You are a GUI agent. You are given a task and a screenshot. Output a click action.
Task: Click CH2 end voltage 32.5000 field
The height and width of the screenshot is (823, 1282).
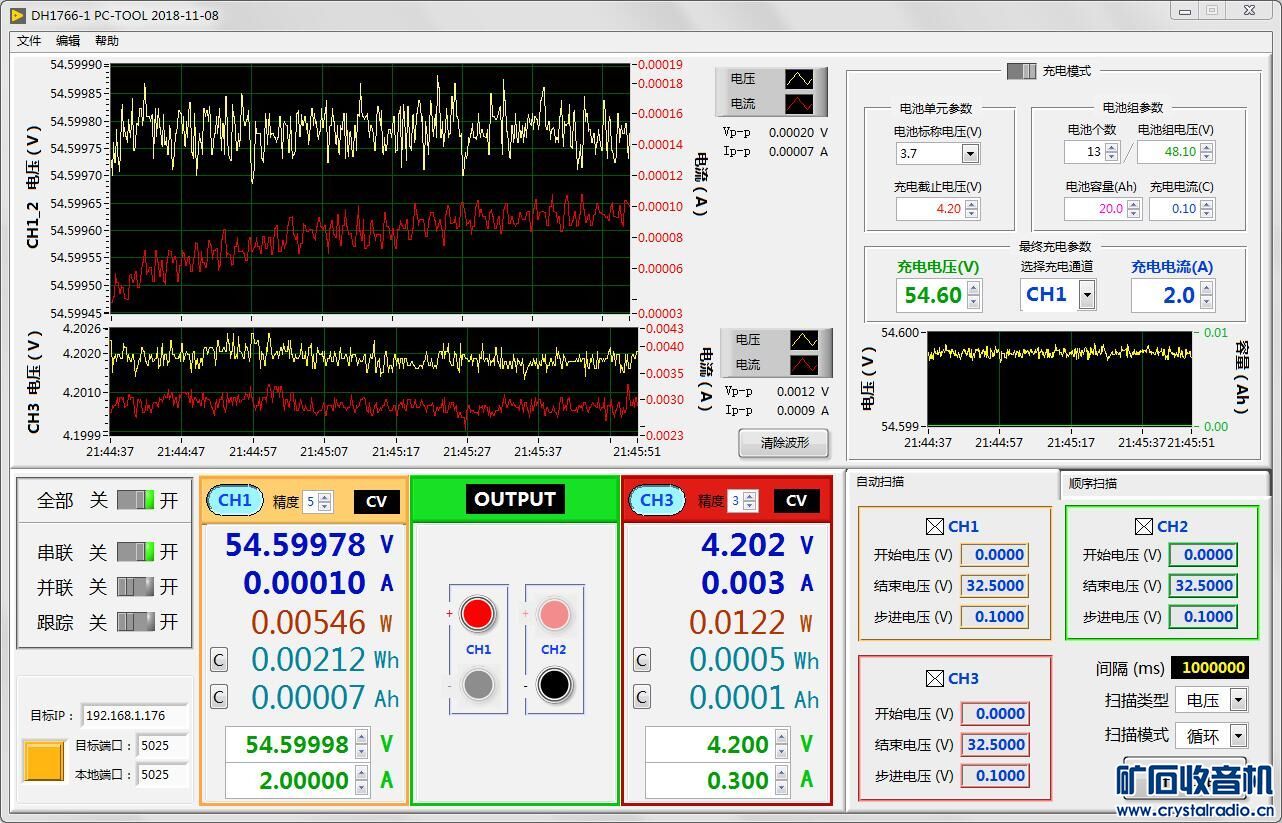click(1203, 586)
